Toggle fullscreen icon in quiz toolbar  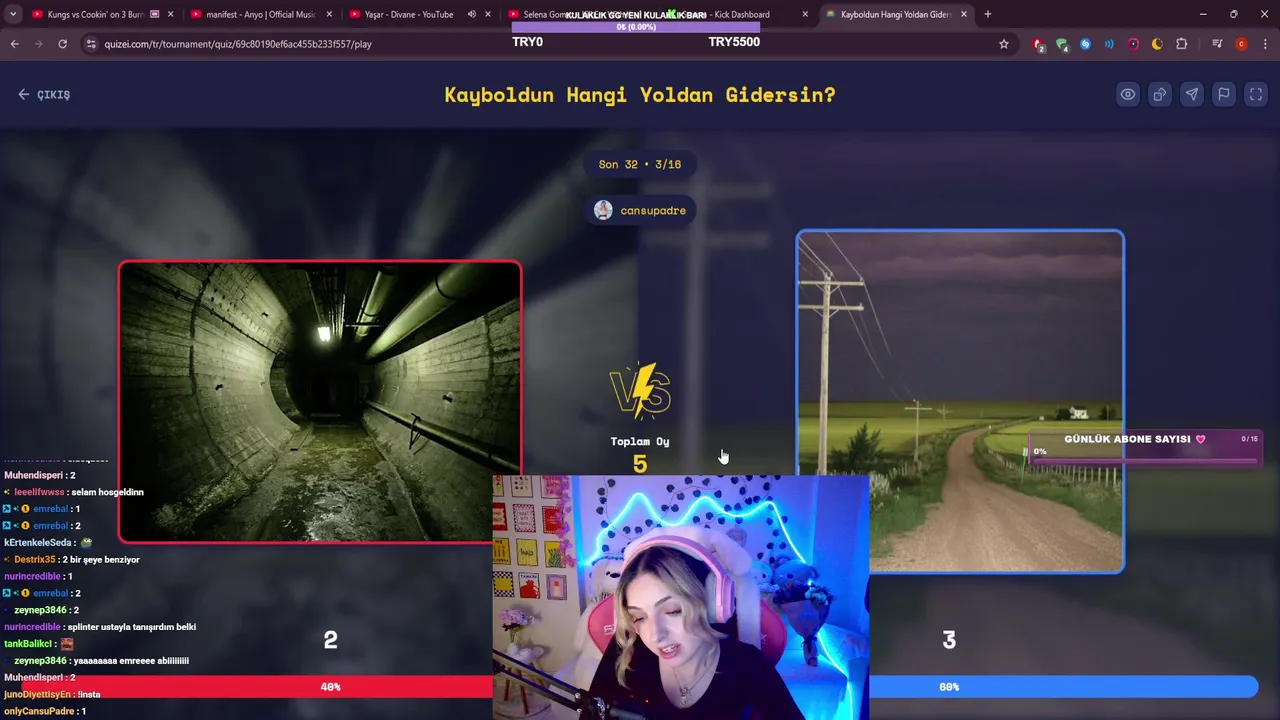coord(1256,94)
